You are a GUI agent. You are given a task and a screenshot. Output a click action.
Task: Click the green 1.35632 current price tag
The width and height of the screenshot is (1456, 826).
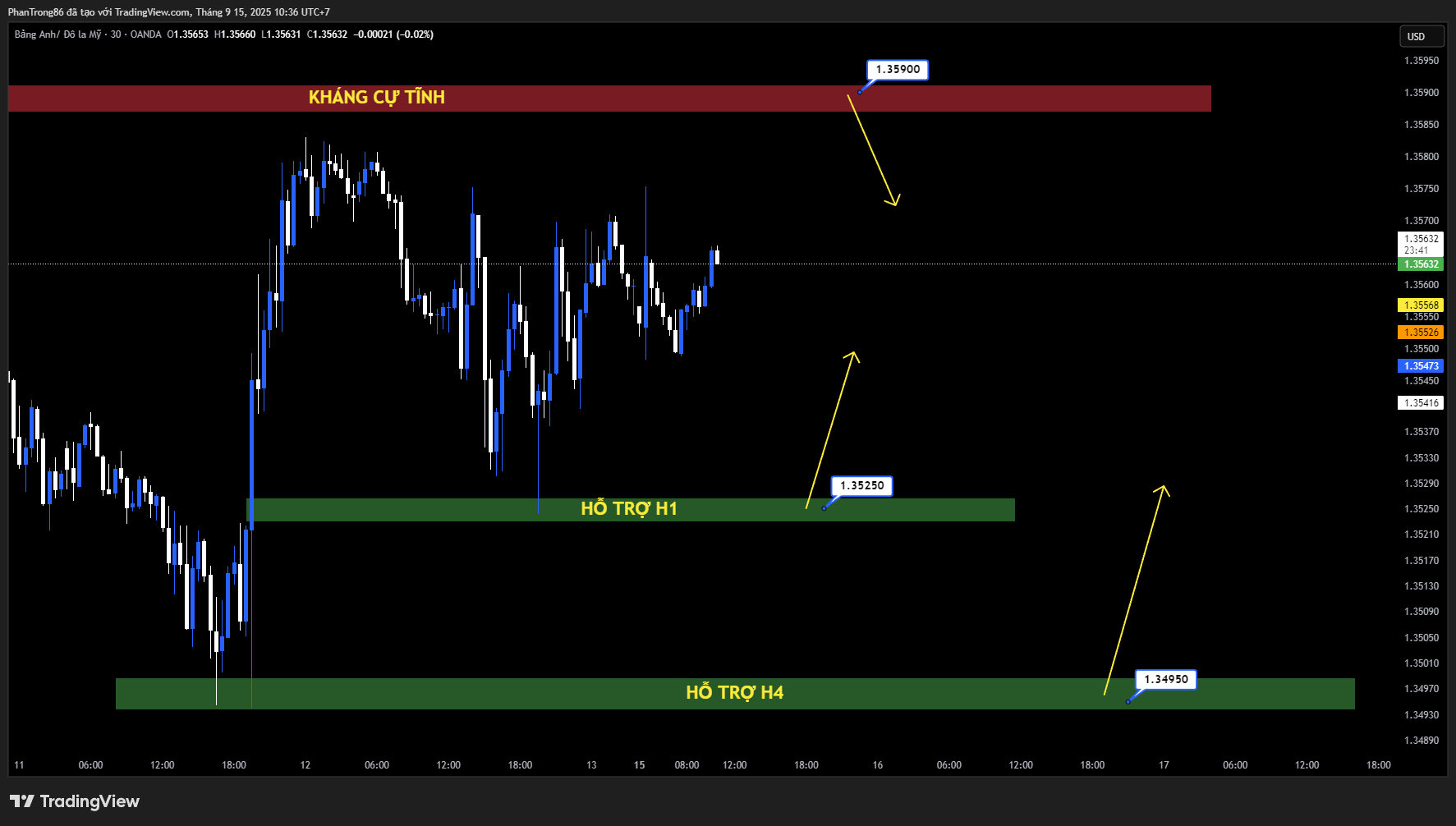(x=1421, y=264)
